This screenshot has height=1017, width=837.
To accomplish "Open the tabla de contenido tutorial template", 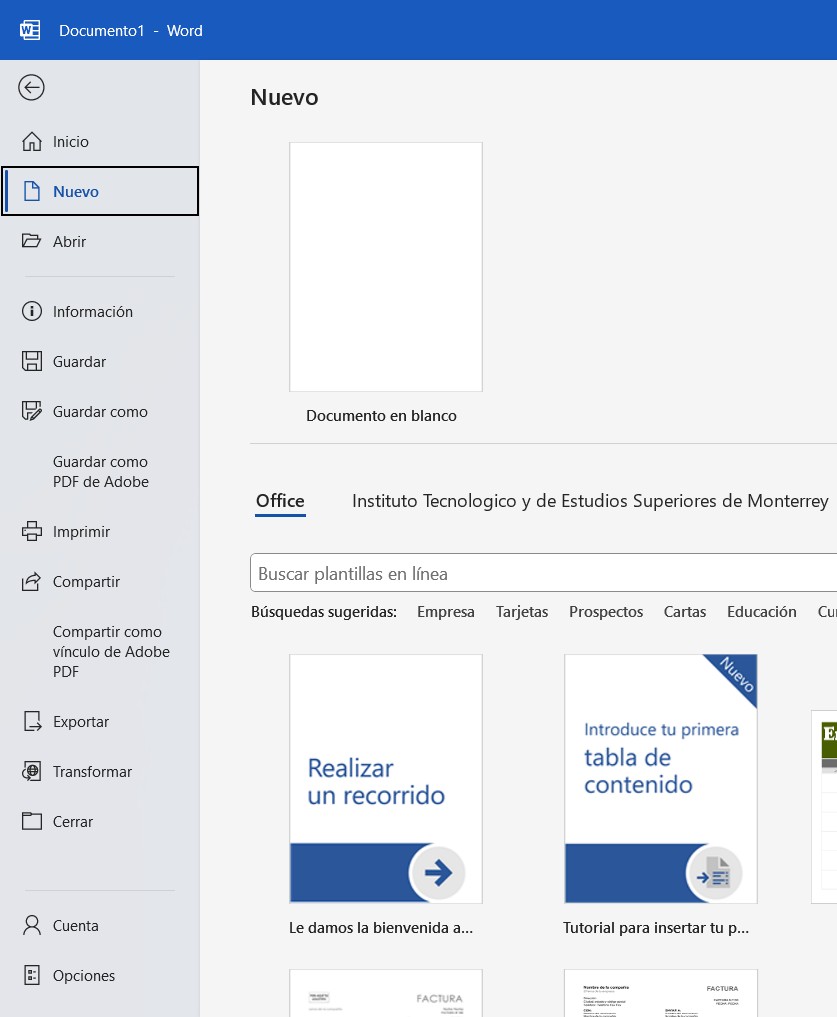I will coord(661,778).
